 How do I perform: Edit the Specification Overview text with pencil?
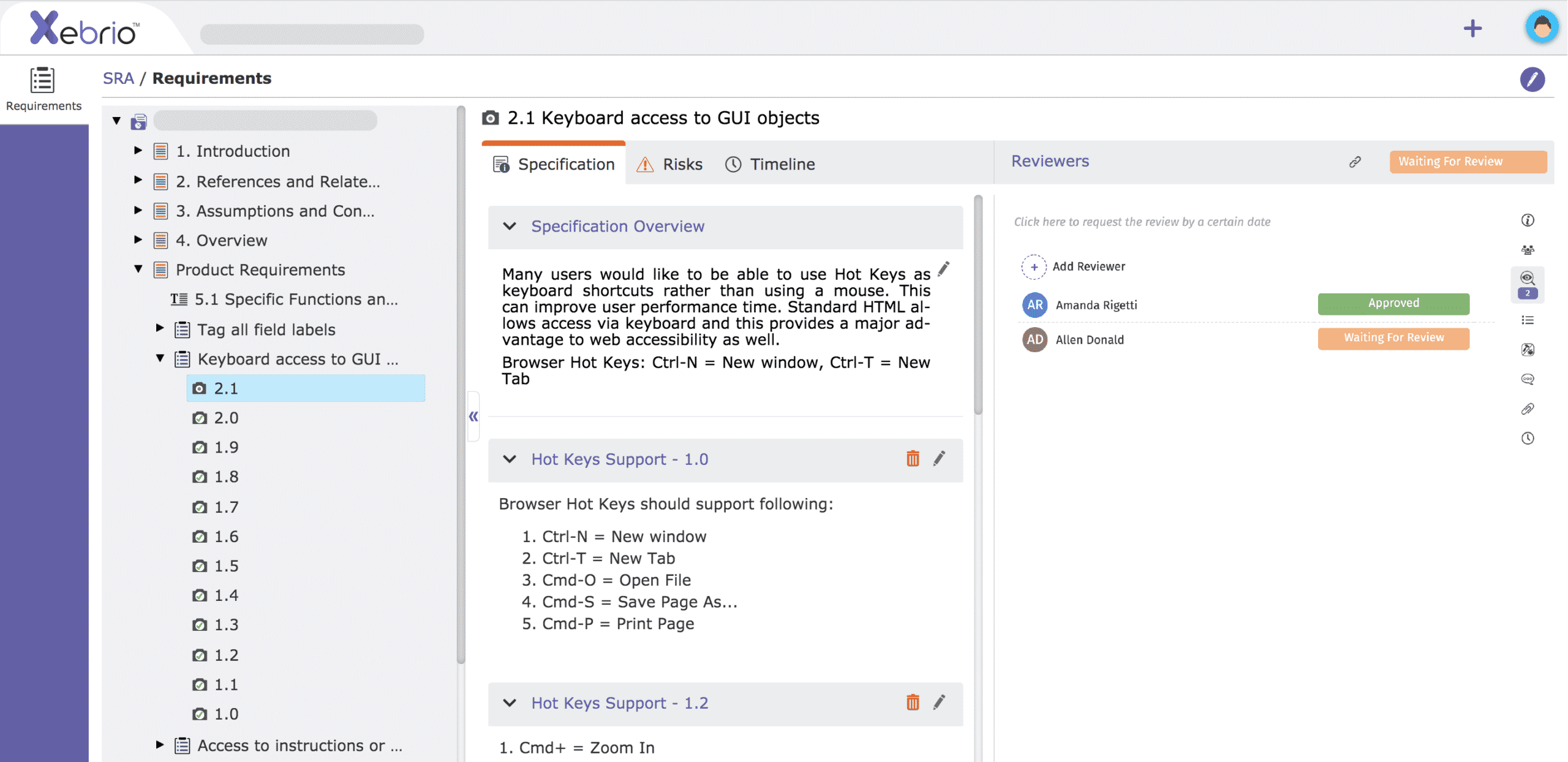click(944, 268)
